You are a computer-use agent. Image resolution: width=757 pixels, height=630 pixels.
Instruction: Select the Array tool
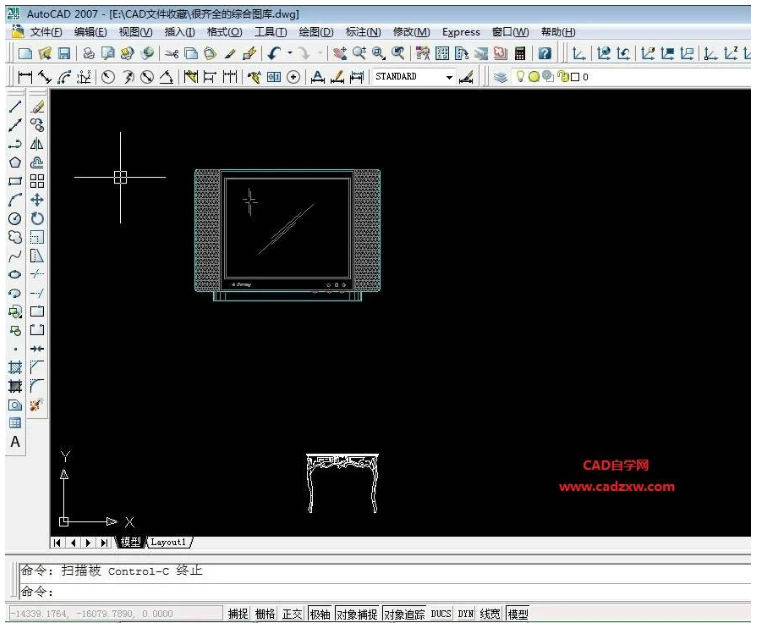tap(37, 182)
